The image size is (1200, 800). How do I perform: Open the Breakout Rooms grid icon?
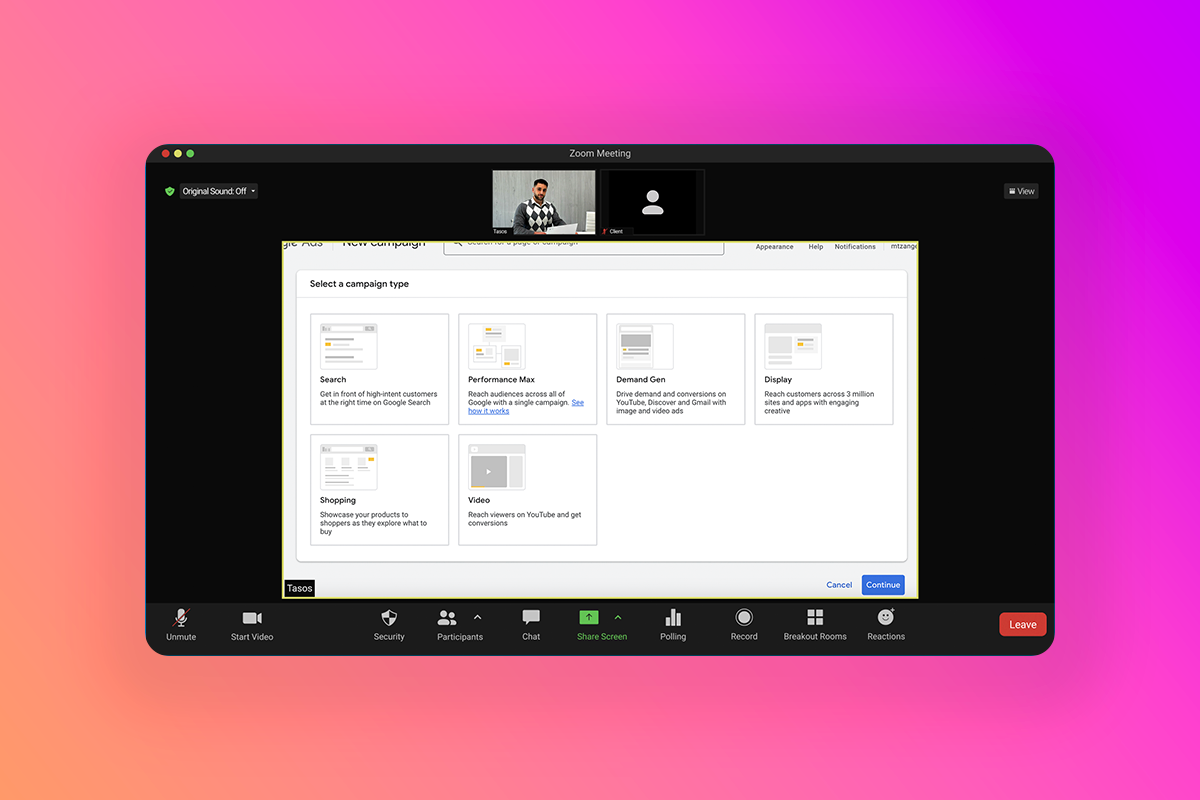click(x=815, y=618)
